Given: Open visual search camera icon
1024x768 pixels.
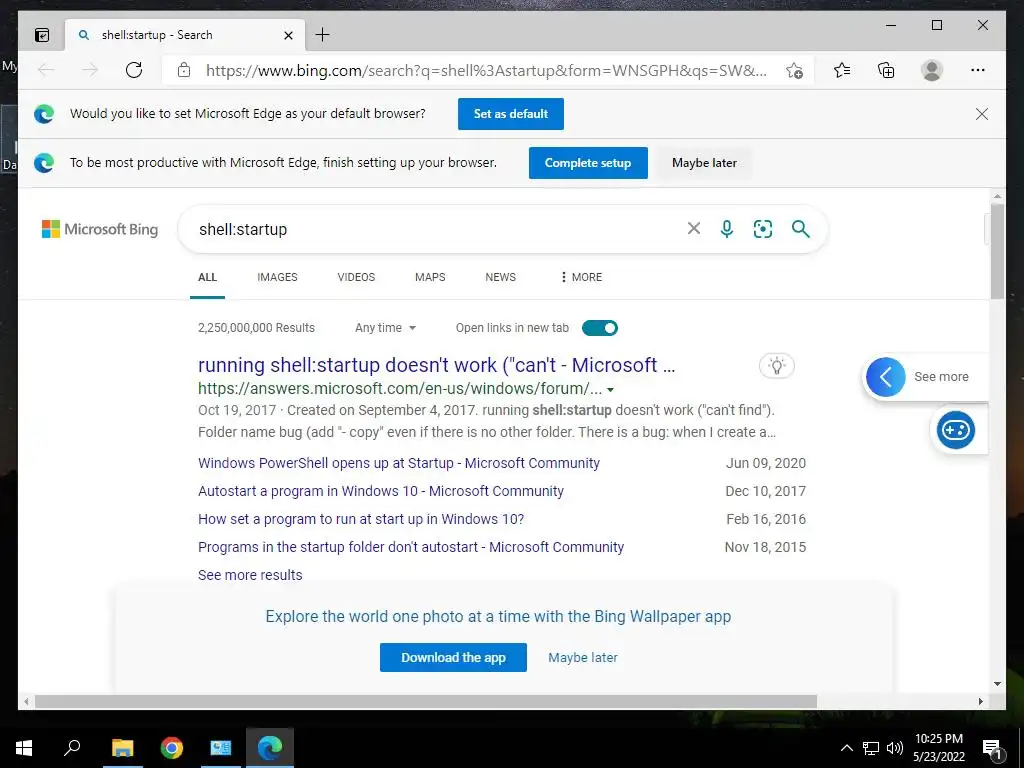Looking at the screenshot, I should click(763, 229).
